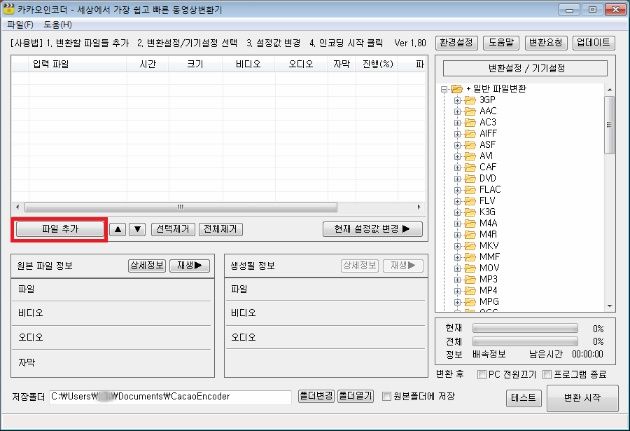The image size is (630, 431).
Task: Click the 크기 column header
Action: 195,64
